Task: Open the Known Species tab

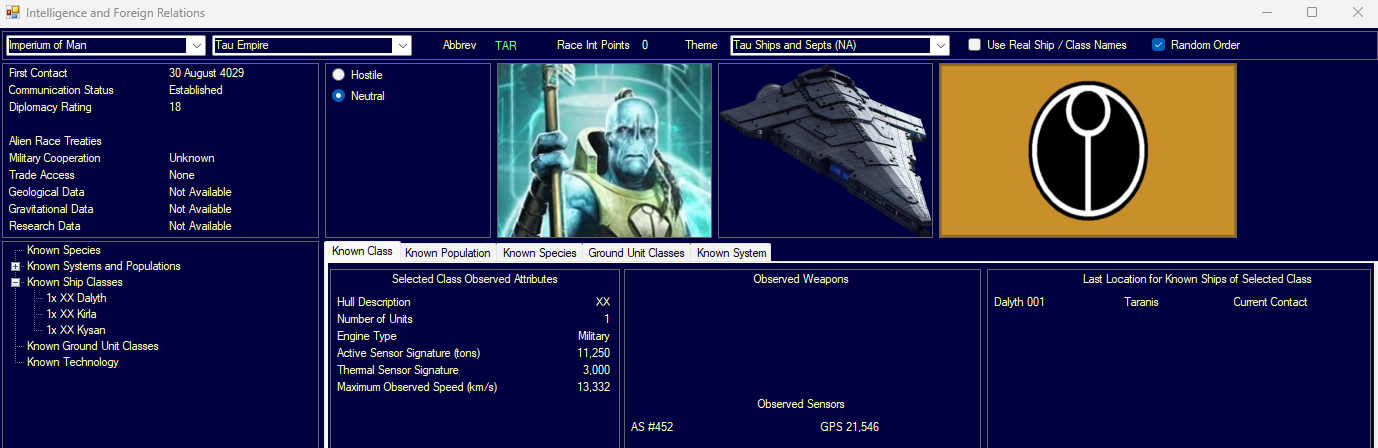Action: [540, 253]
